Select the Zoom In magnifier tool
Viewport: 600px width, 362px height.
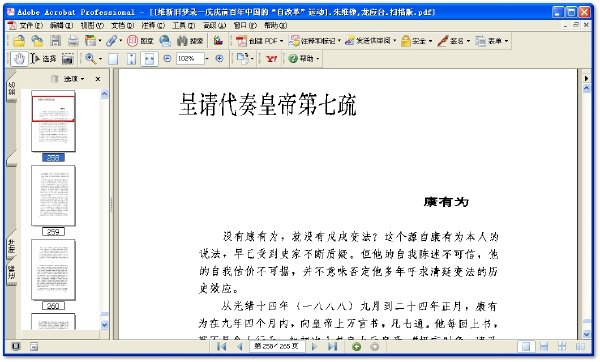[x=91, y=59]
